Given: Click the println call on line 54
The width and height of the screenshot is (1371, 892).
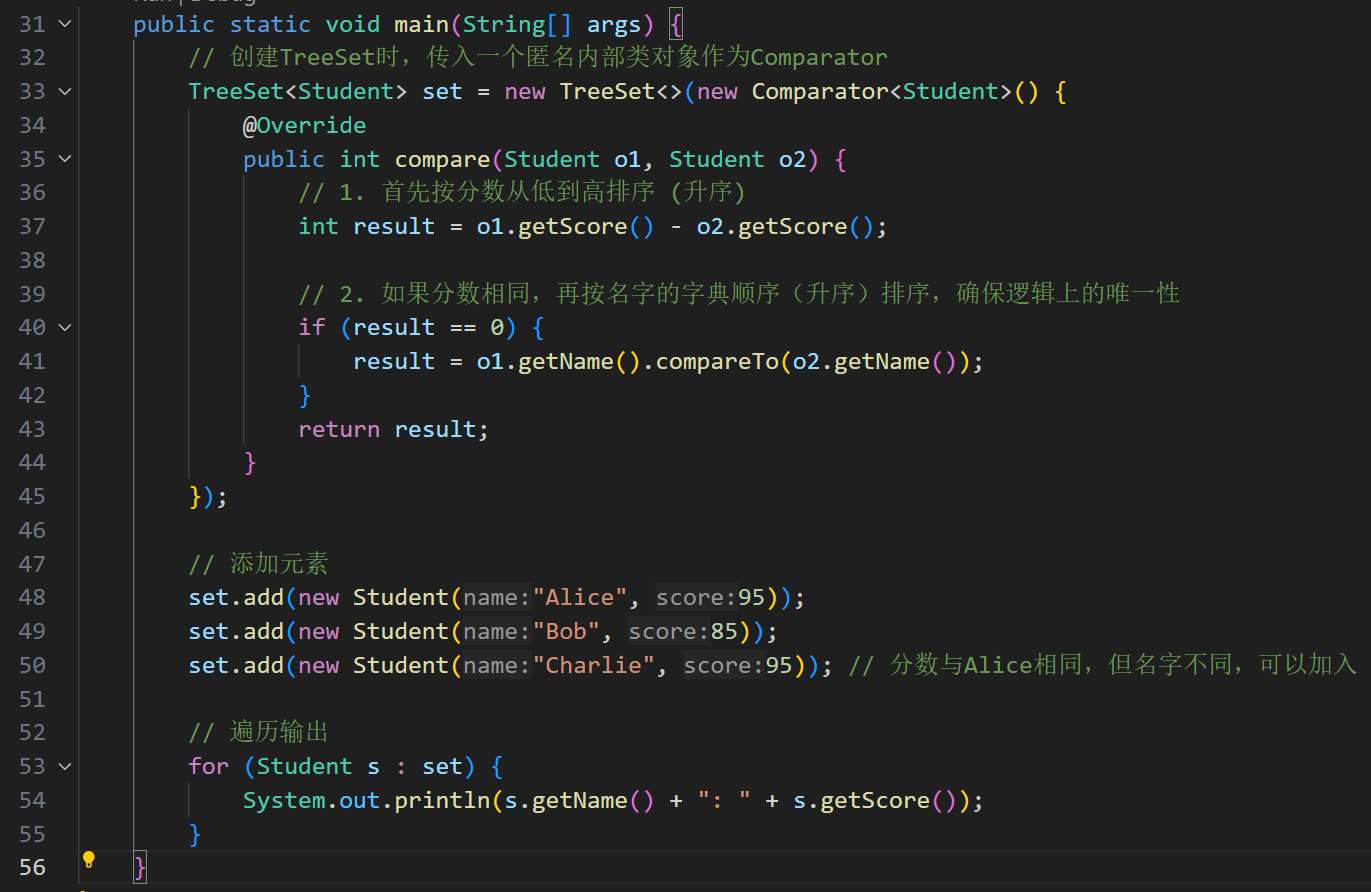Looking at the screenshot, I should click(x=442, y=801).
